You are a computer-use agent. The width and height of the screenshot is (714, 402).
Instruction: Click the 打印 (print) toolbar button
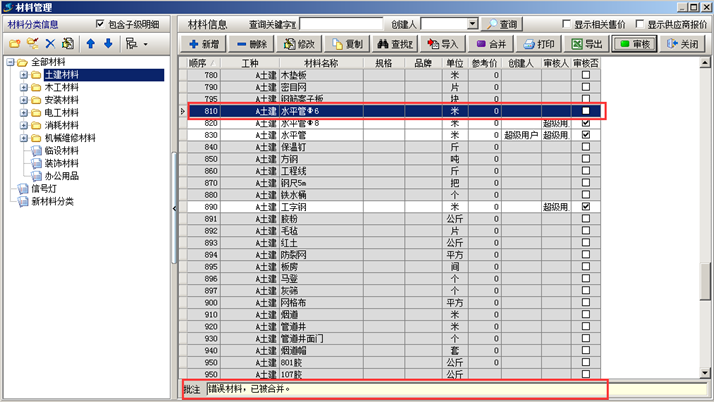pos(539,45)
